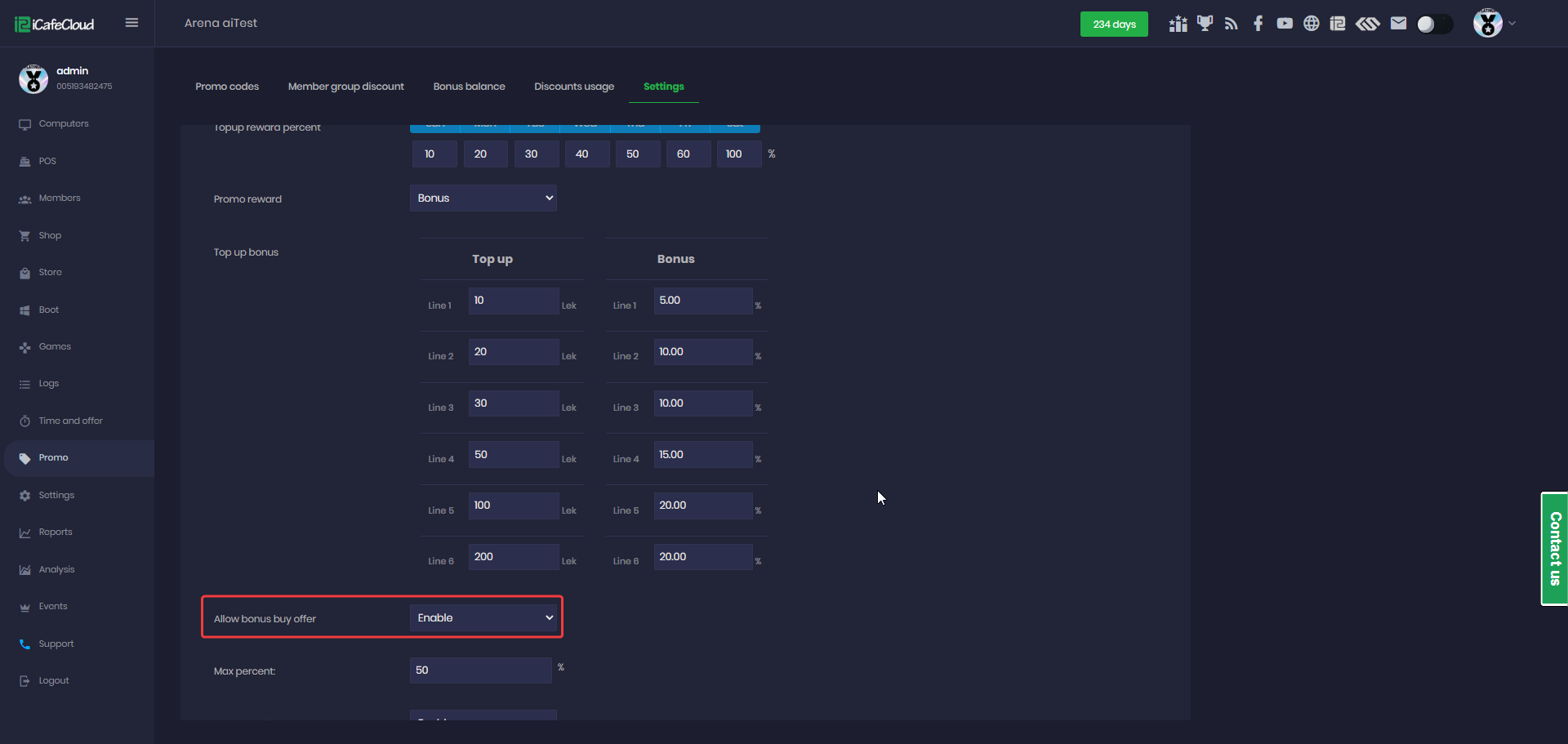Click the Line 1 bonus percent field
This screenshot has width=1568, height=744.
(x=702, y=301)
